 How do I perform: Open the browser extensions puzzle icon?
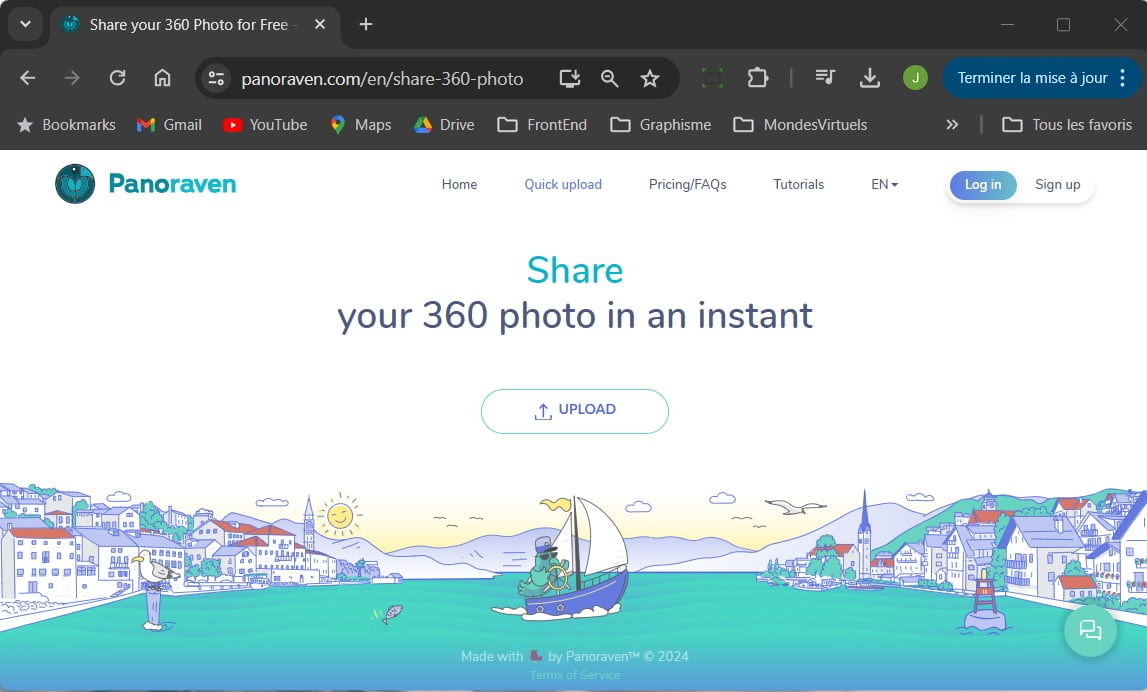coord(758,78)
